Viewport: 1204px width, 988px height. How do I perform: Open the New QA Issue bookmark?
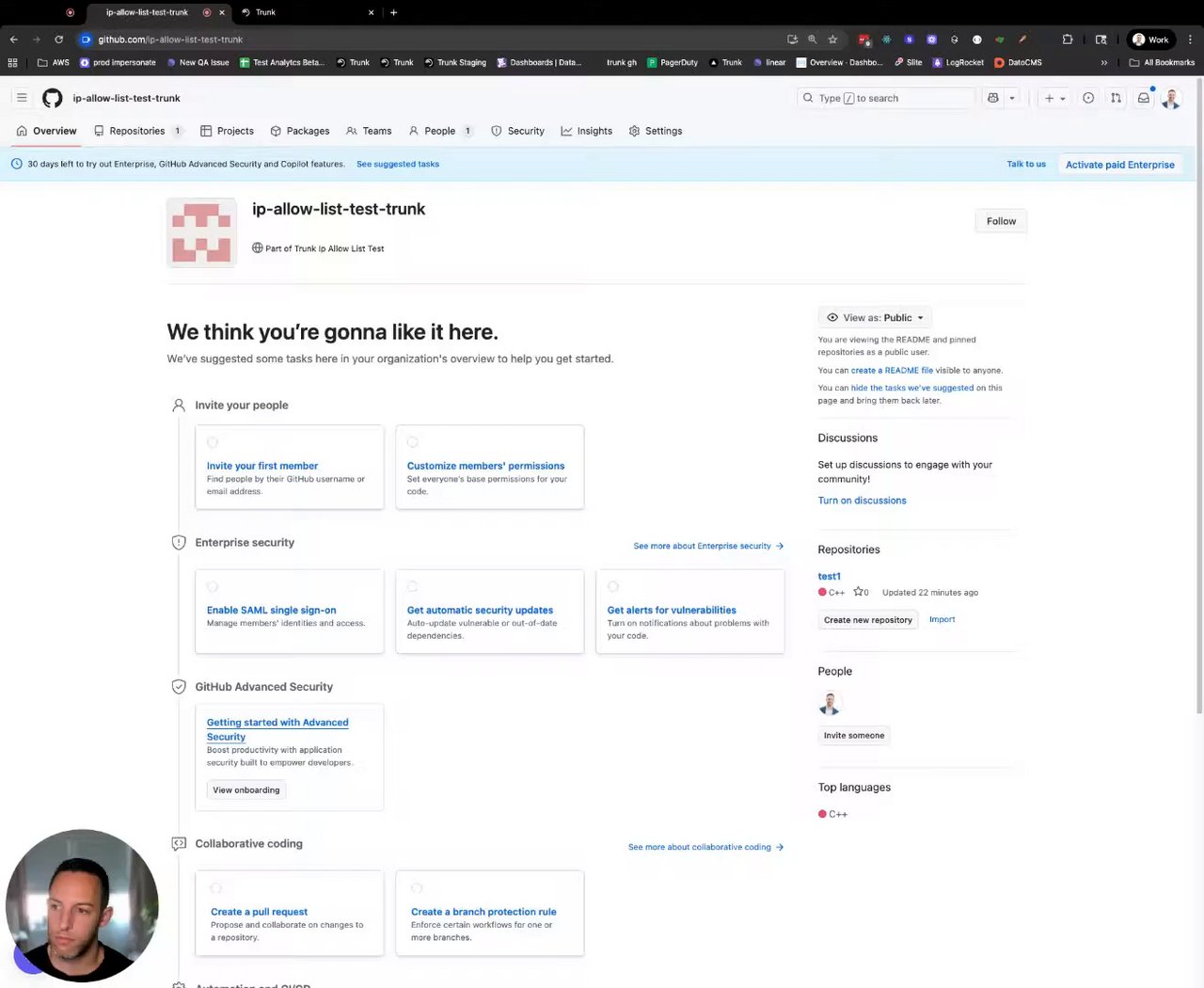[198, 63]
